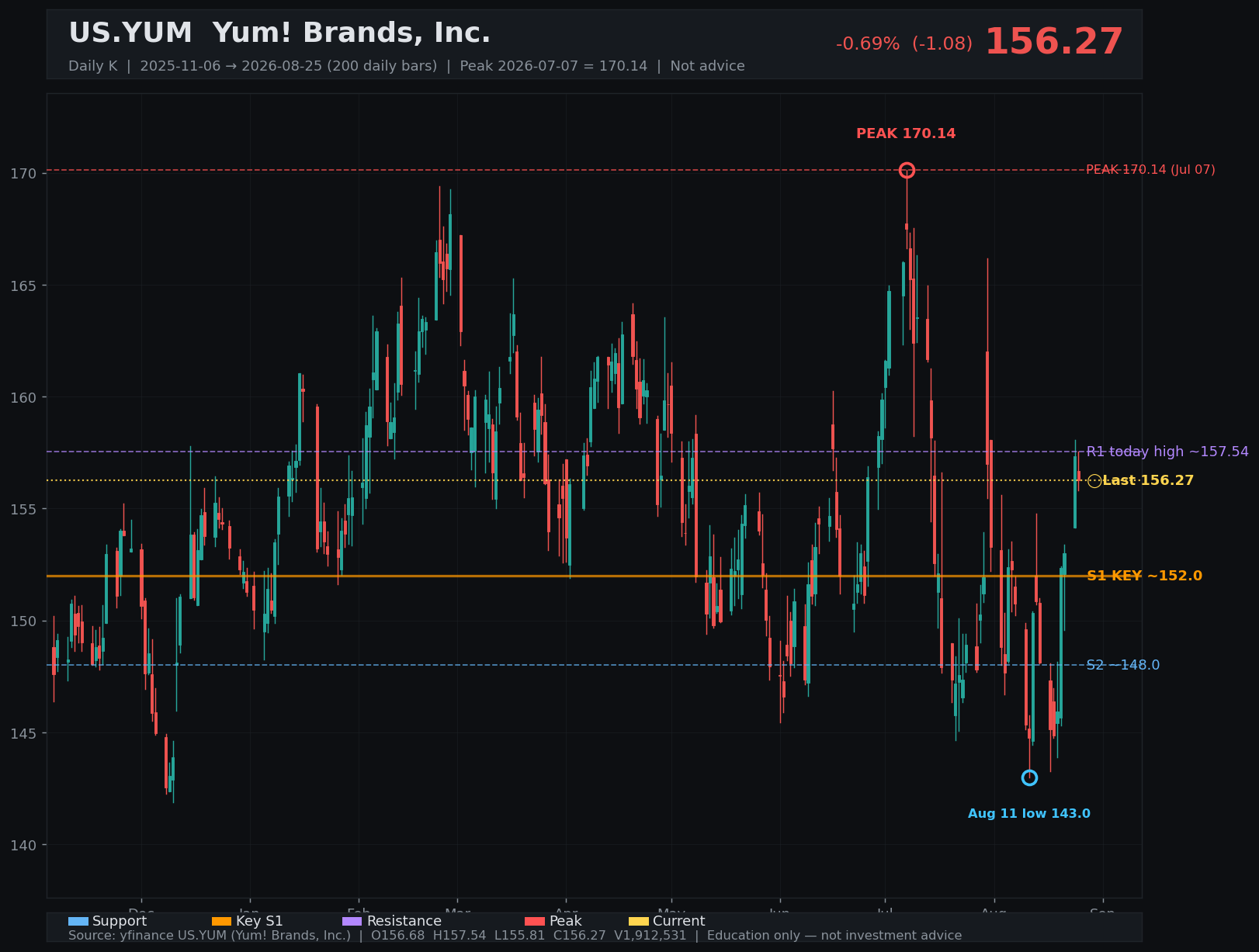The width and height of the screenshot is (1259, 952).
Task: Click the 160 y-axis tick label
Action: tap(25, 397)
